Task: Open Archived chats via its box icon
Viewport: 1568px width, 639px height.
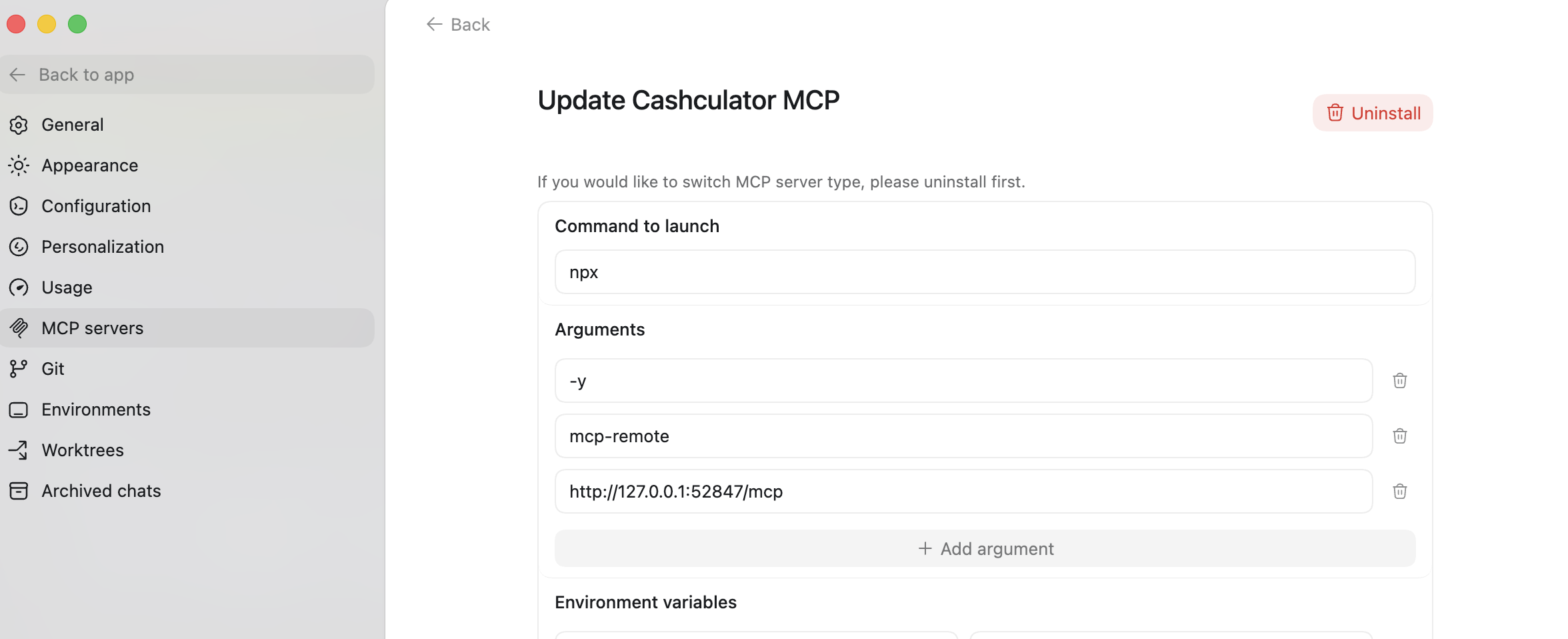Action: [19, 490]
